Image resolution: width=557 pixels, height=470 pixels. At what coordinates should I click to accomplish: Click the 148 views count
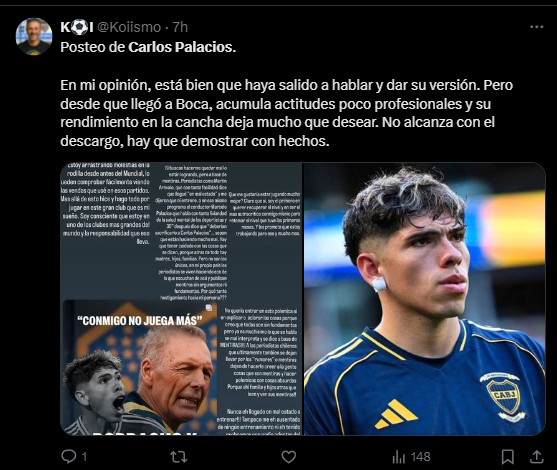pyautogui.click(x=421, y=457)
